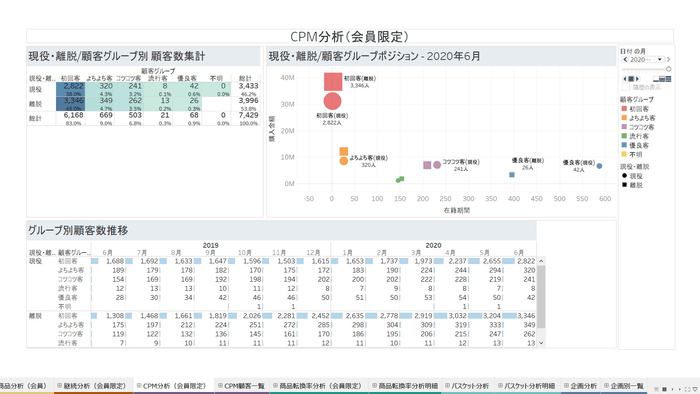Open CPM顧客一覧 tab
Viewport: 700px width, 394px height.
[x=241, y=386]
